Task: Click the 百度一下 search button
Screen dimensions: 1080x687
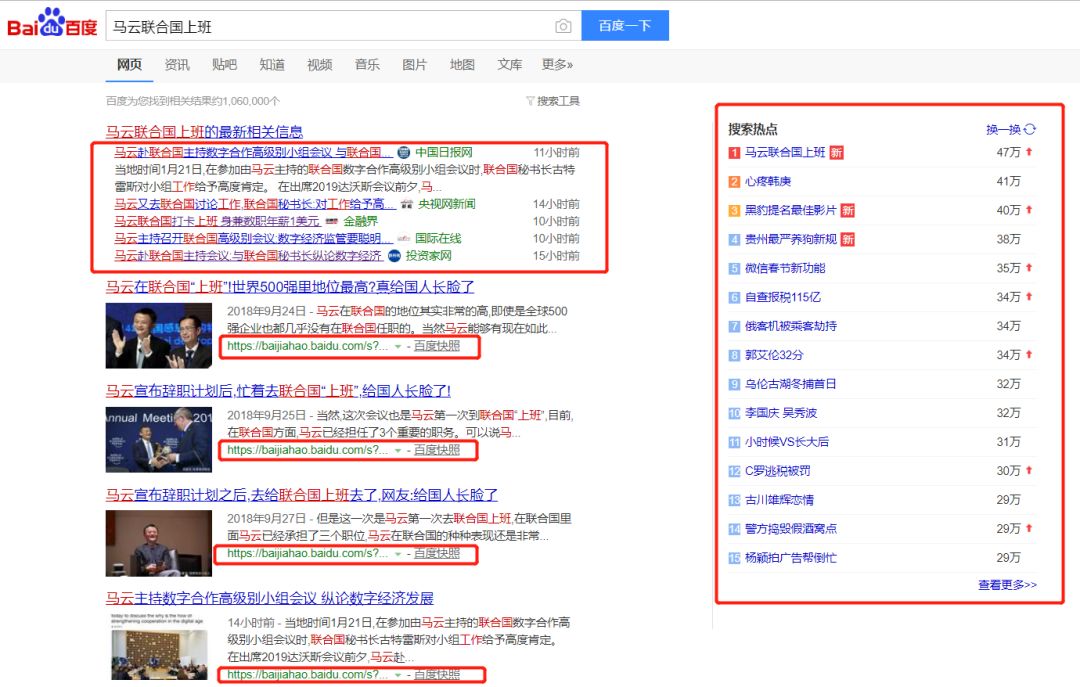Action: (x=625, y=25)
